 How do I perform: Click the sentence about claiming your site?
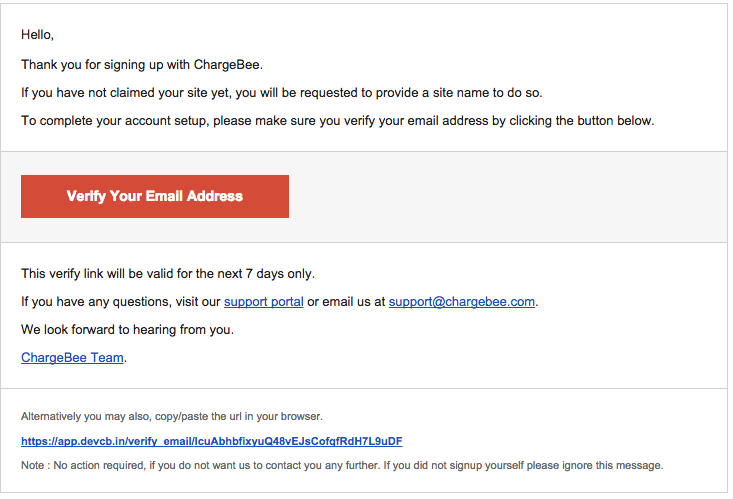[281, 93]
